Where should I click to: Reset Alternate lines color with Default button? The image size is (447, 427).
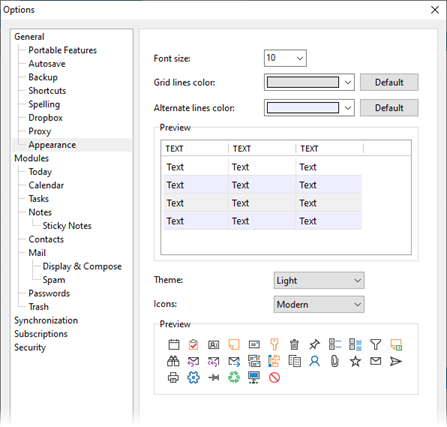(x=389, y=108)
